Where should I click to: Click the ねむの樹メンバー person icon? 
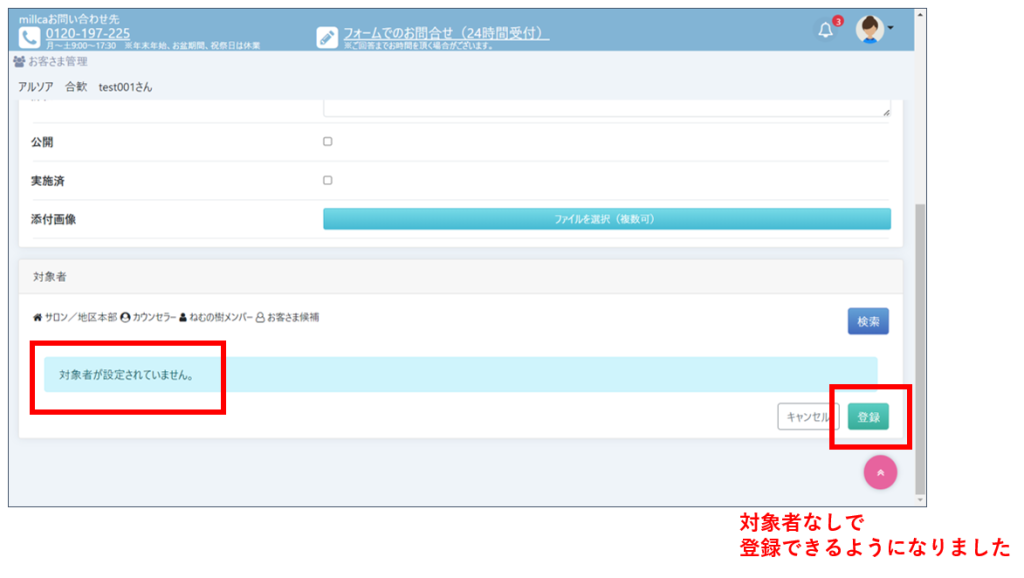[x=183, y=317]
